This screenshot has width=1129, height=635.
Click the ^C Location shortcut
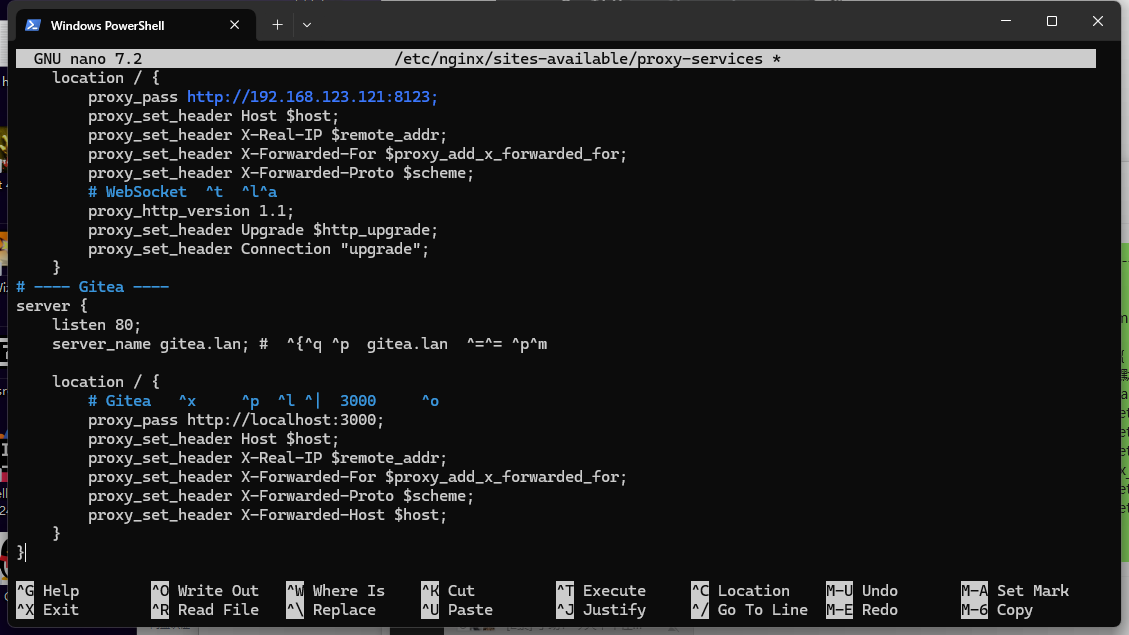click(740, 591)
